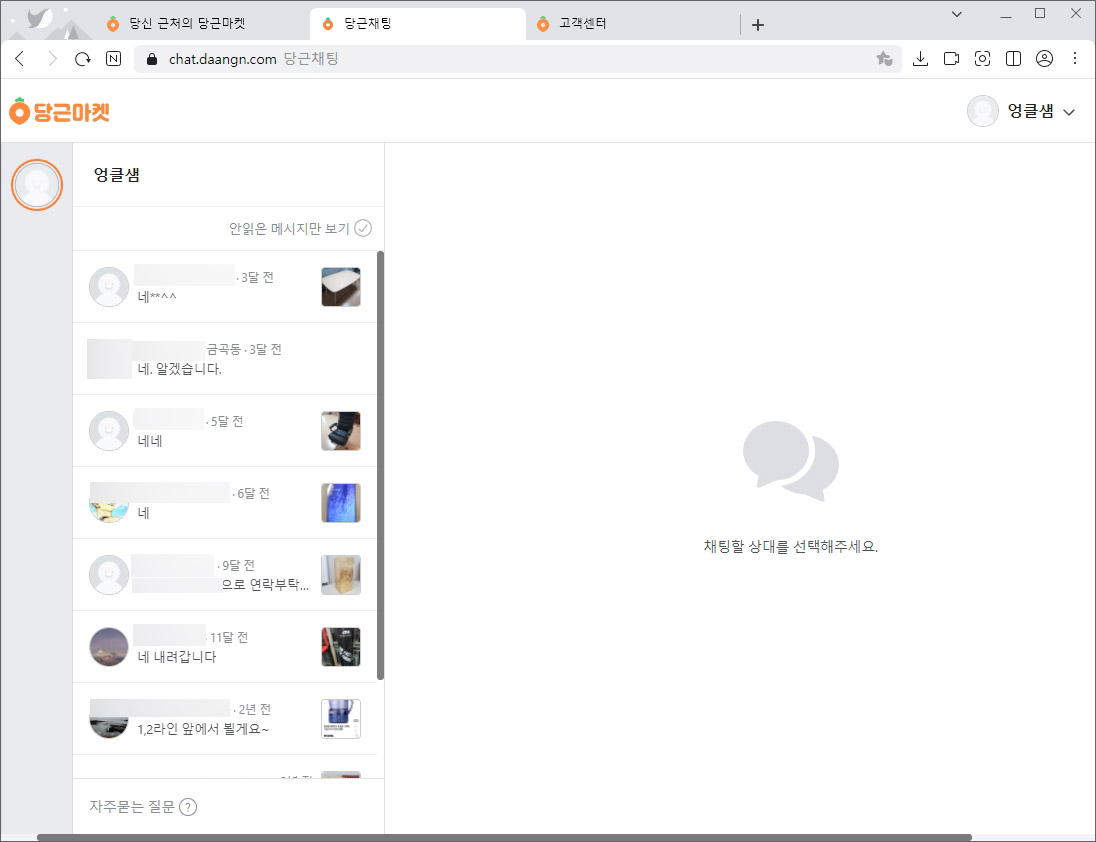Click the bookmark star in the address bar
This screenshot has width=1096, height=842.
884,59
